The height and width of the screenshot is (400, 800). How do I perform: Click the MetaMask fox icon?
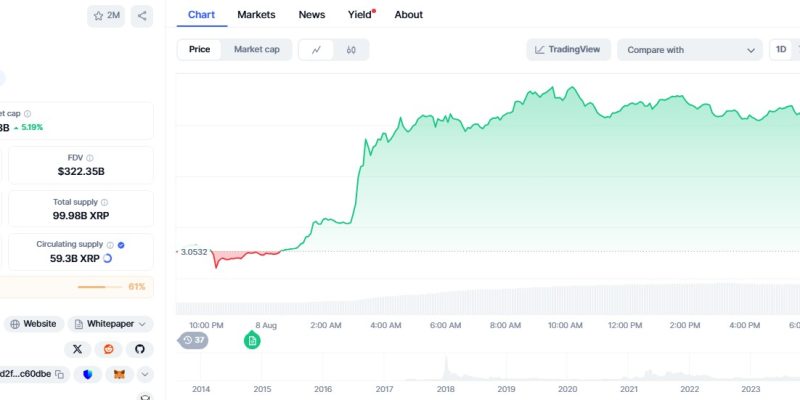click(x=119, y=374)
